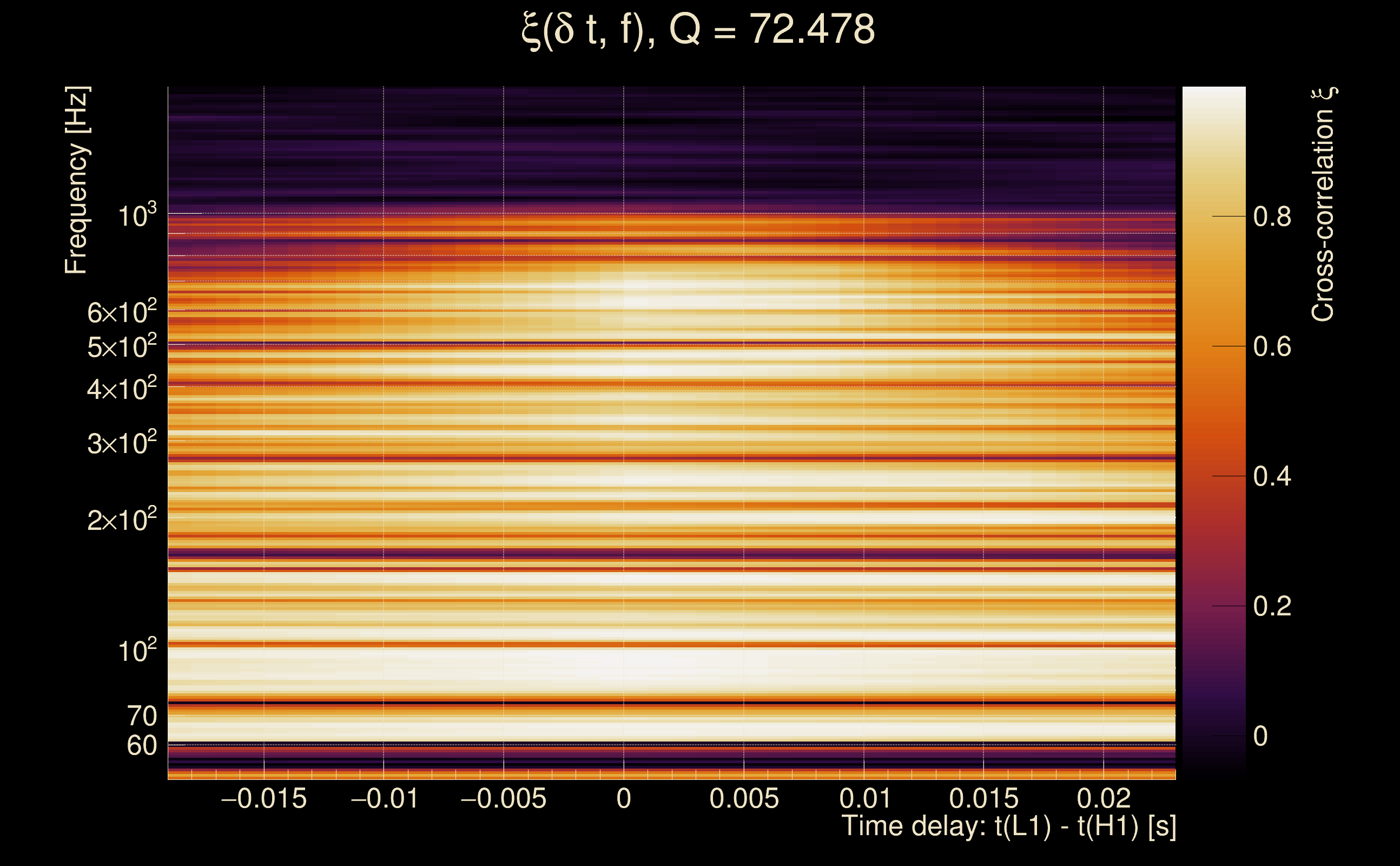The width and height of the screenshot is (1400, 866).
Task: Click the 60 frequency tick label
Action: point(141,746)
